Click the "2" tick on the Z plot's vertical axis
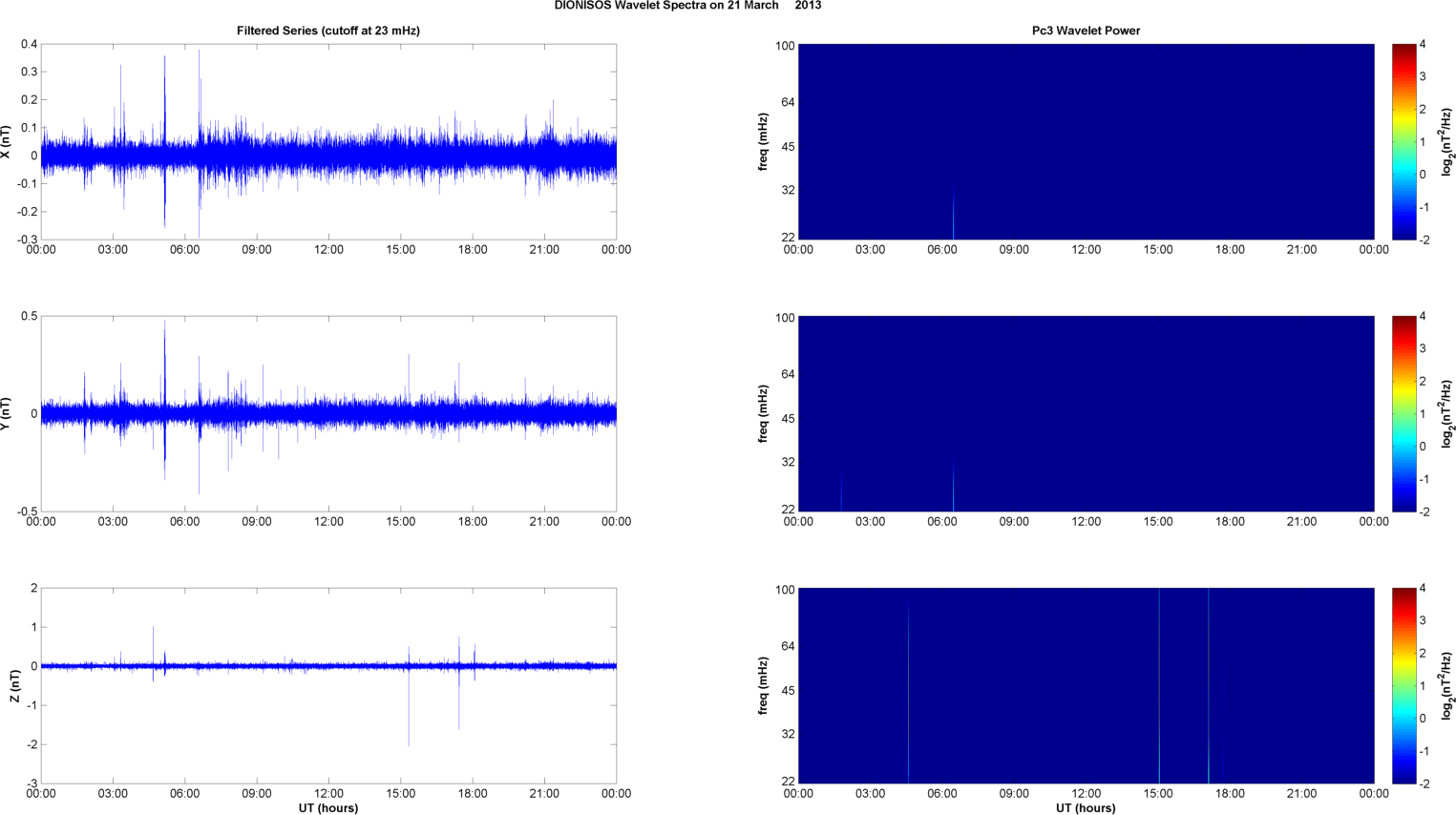This screenshot has width=1456, height=815. click(x=34, y=589)
